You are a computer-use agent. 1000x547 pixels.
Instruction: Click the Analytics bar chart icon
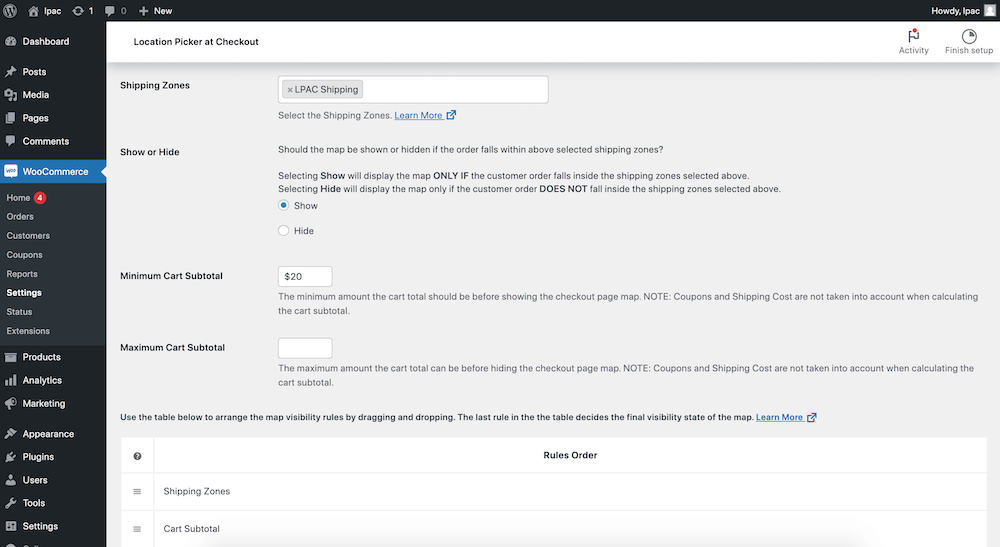pos(10,380)
